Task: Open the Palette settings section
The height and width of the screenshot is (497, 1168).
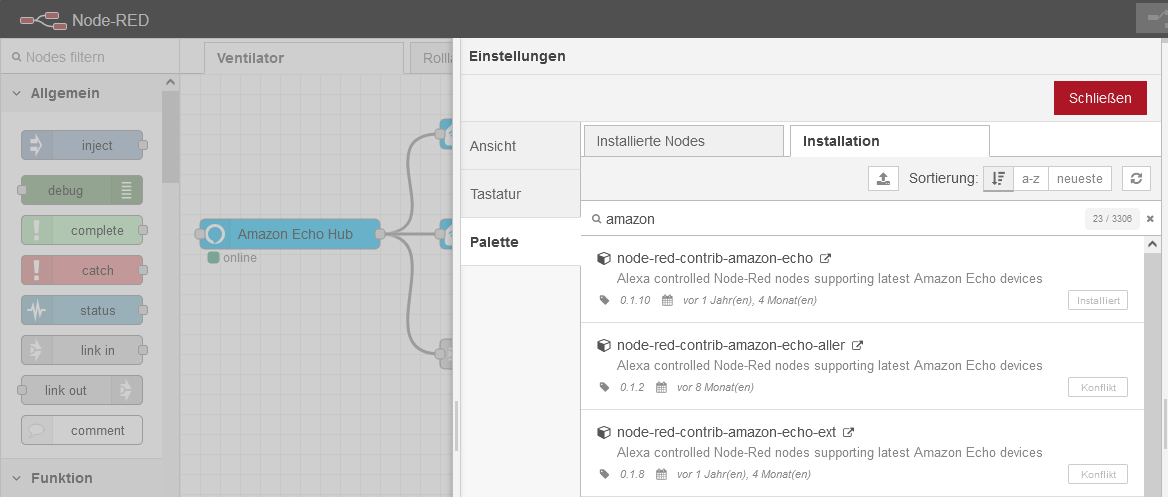Action: (520, 242)
